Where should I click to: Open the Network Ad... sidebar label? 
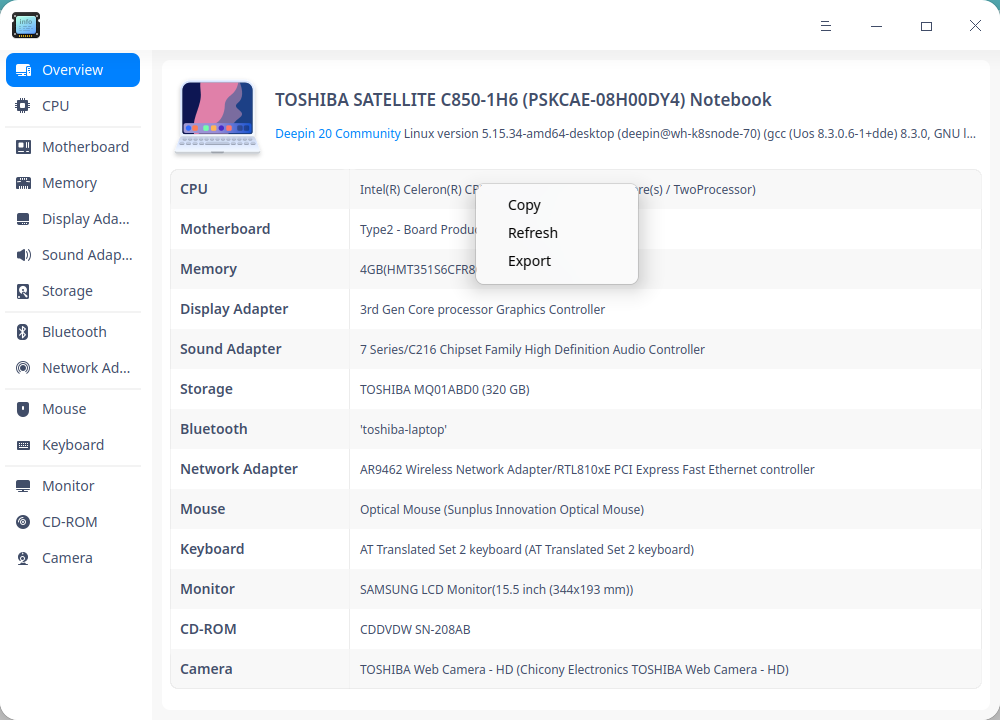(86, 368)
